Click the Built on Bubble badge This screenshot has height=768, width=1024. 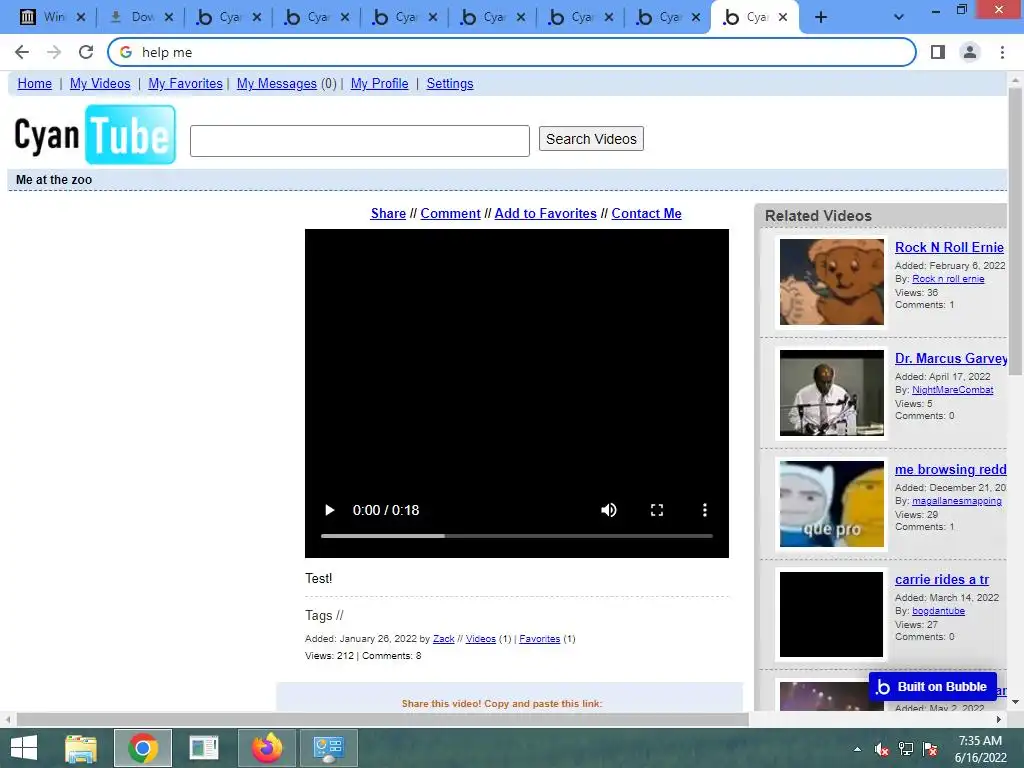933,686
